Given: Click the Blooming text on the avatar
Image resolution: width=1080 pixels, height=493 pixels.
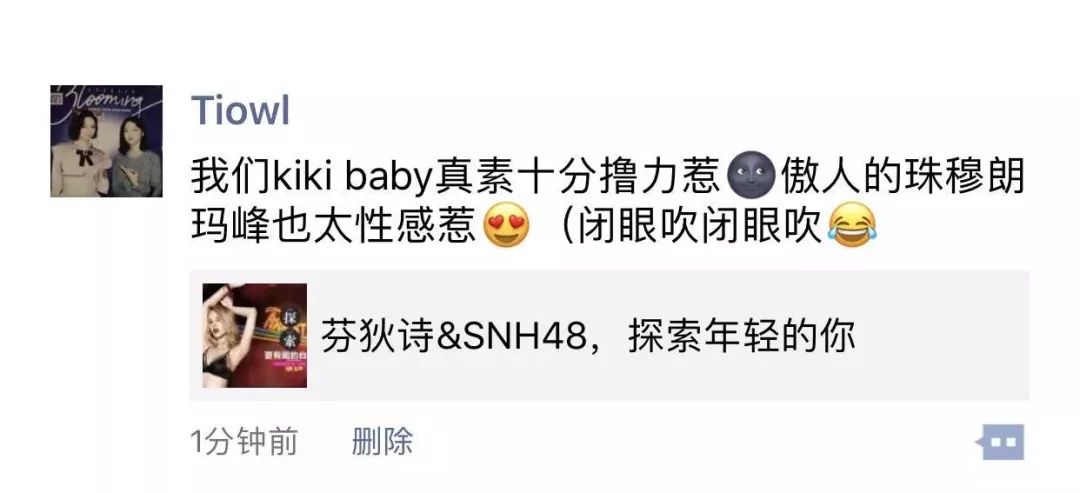Looking at the screenshot, I should (103, 101).
